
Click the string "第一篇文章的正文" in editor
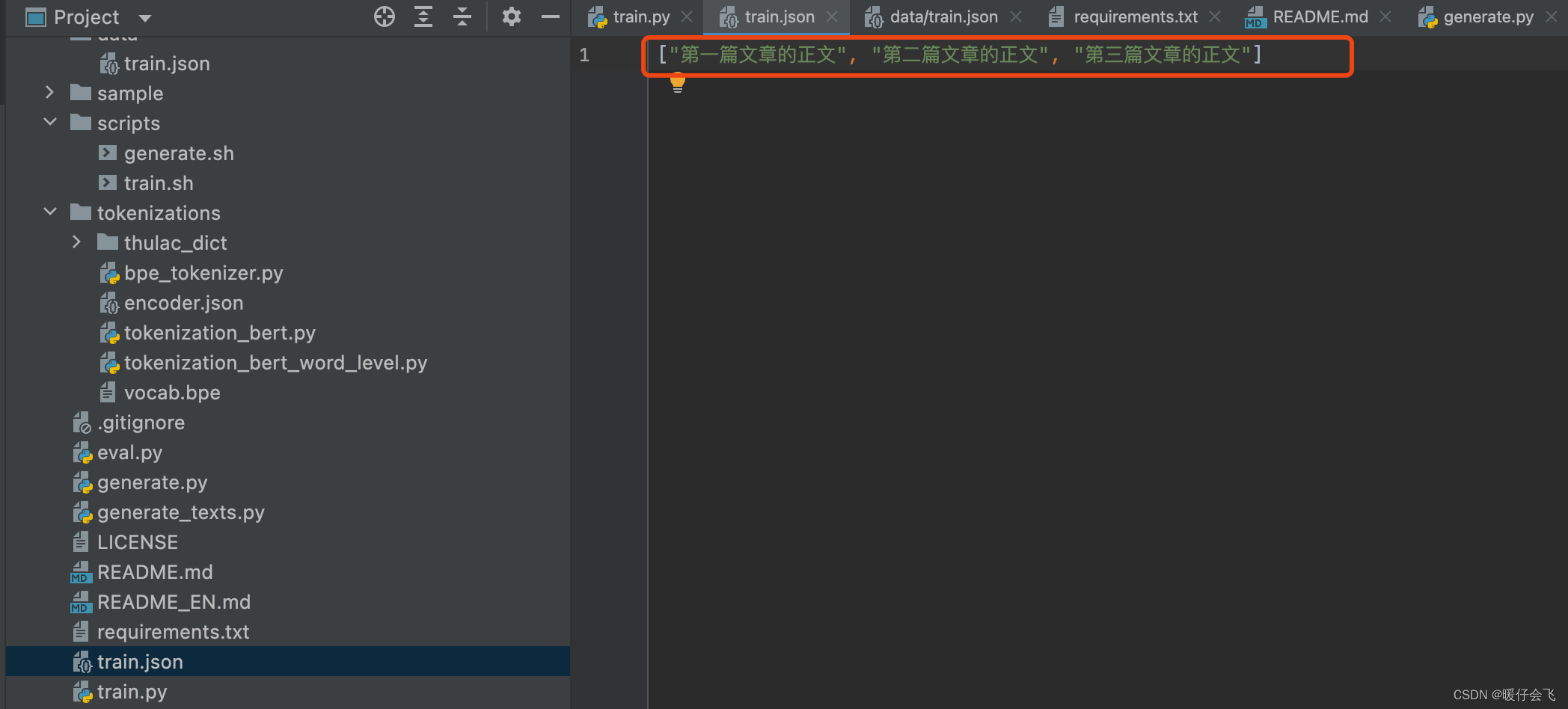(758, 55)
